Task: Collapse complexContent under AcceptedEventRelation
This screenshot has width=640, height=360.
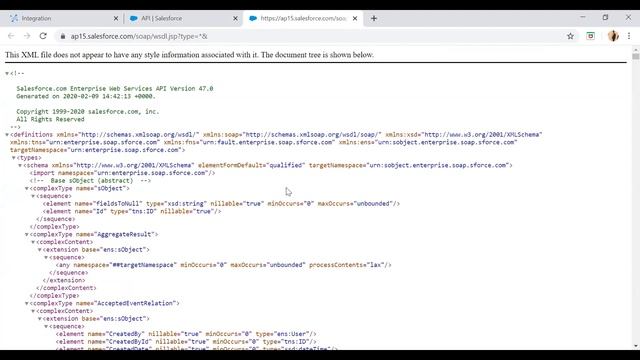Action: coord(33,311)
